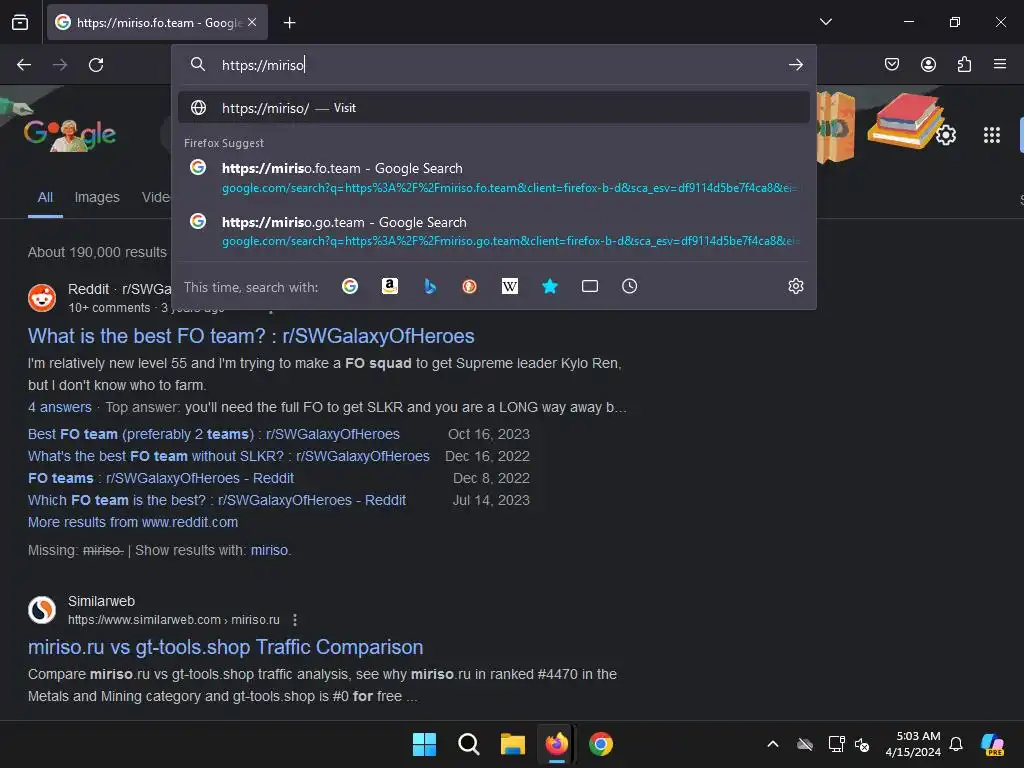This screenshot has width=1024, height=768.
Task: Open the clock showing 5:03 AM
Action: [x=913, y=744]
